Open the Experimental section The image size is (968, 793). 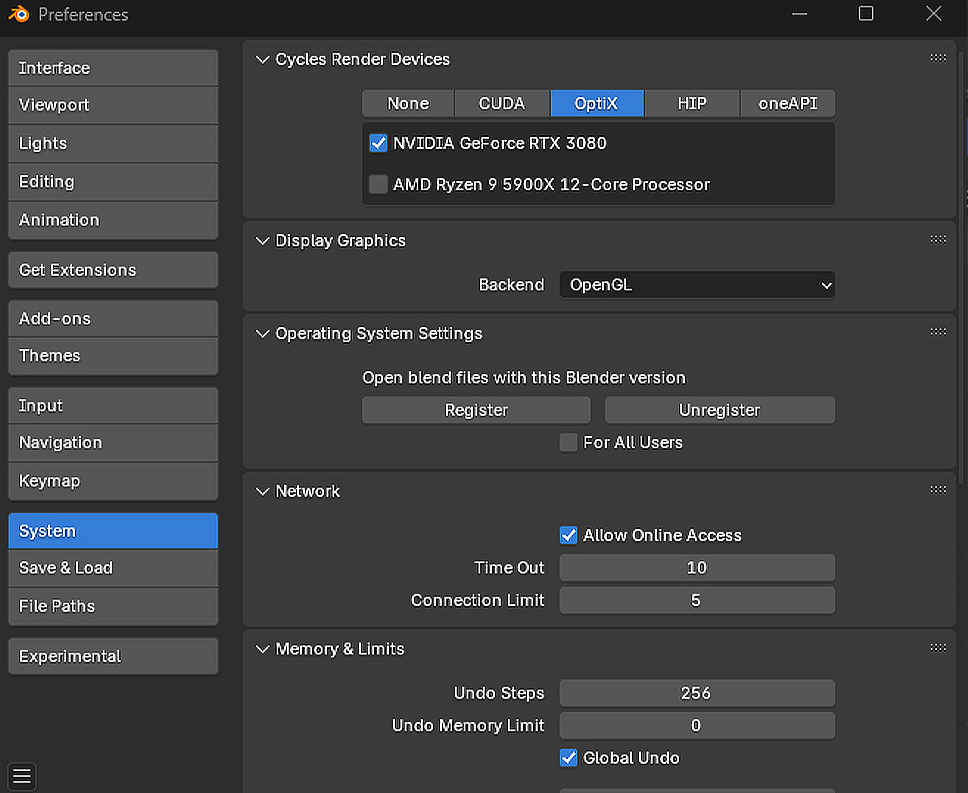tap(113, 656)
